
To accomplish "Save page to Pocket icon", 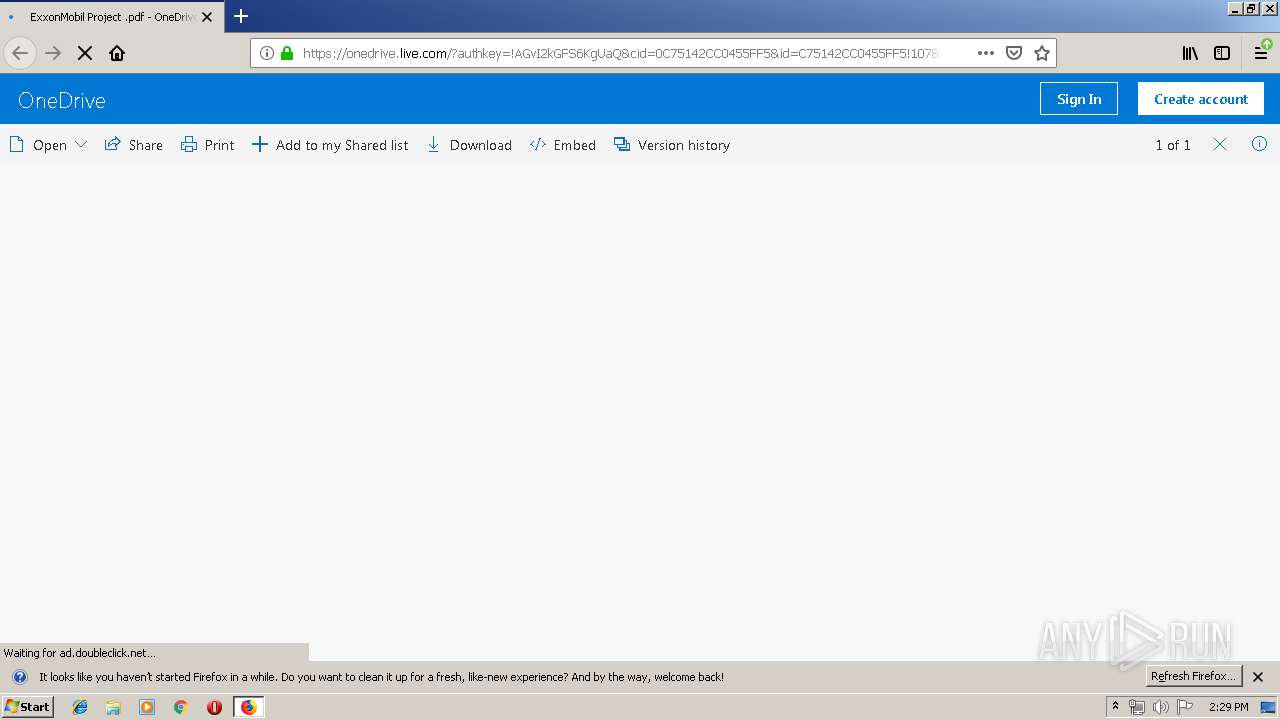I will tap(1014, 53).
